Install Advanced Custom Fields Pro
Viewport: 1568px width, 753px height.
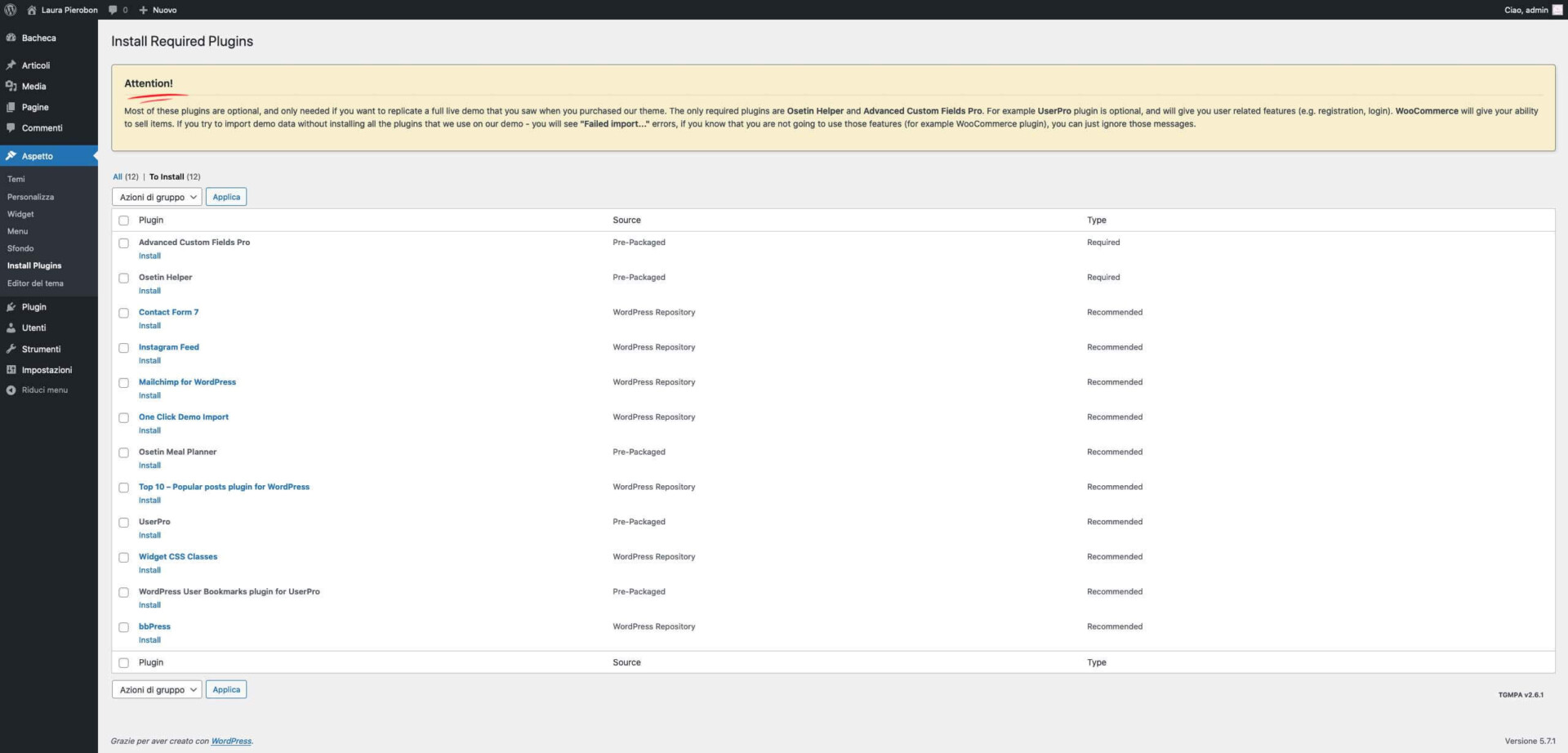point(149,256)
